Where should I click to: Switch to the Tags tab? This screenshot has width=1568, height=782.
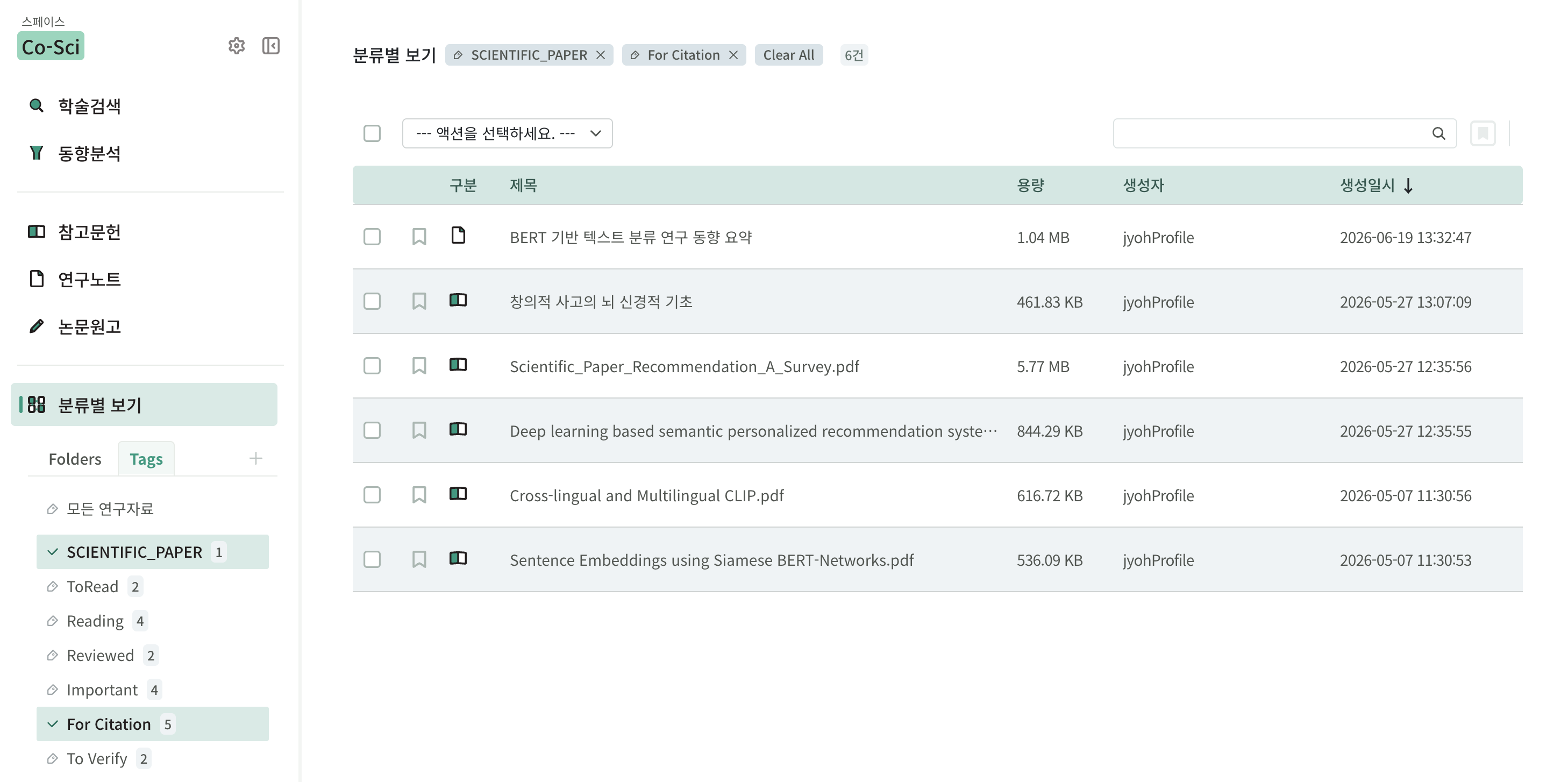click(x=146, y=459)
